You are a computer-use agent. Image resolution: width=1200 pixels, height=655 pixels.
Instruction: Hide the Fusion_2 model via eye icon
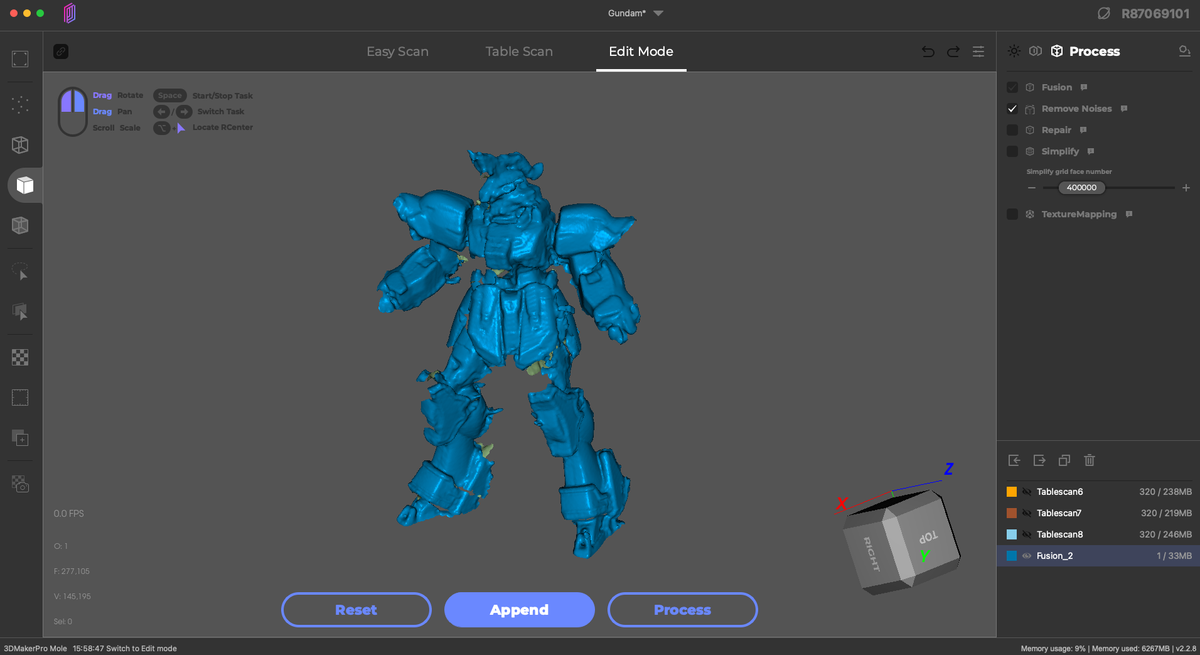pos(1026,555)
